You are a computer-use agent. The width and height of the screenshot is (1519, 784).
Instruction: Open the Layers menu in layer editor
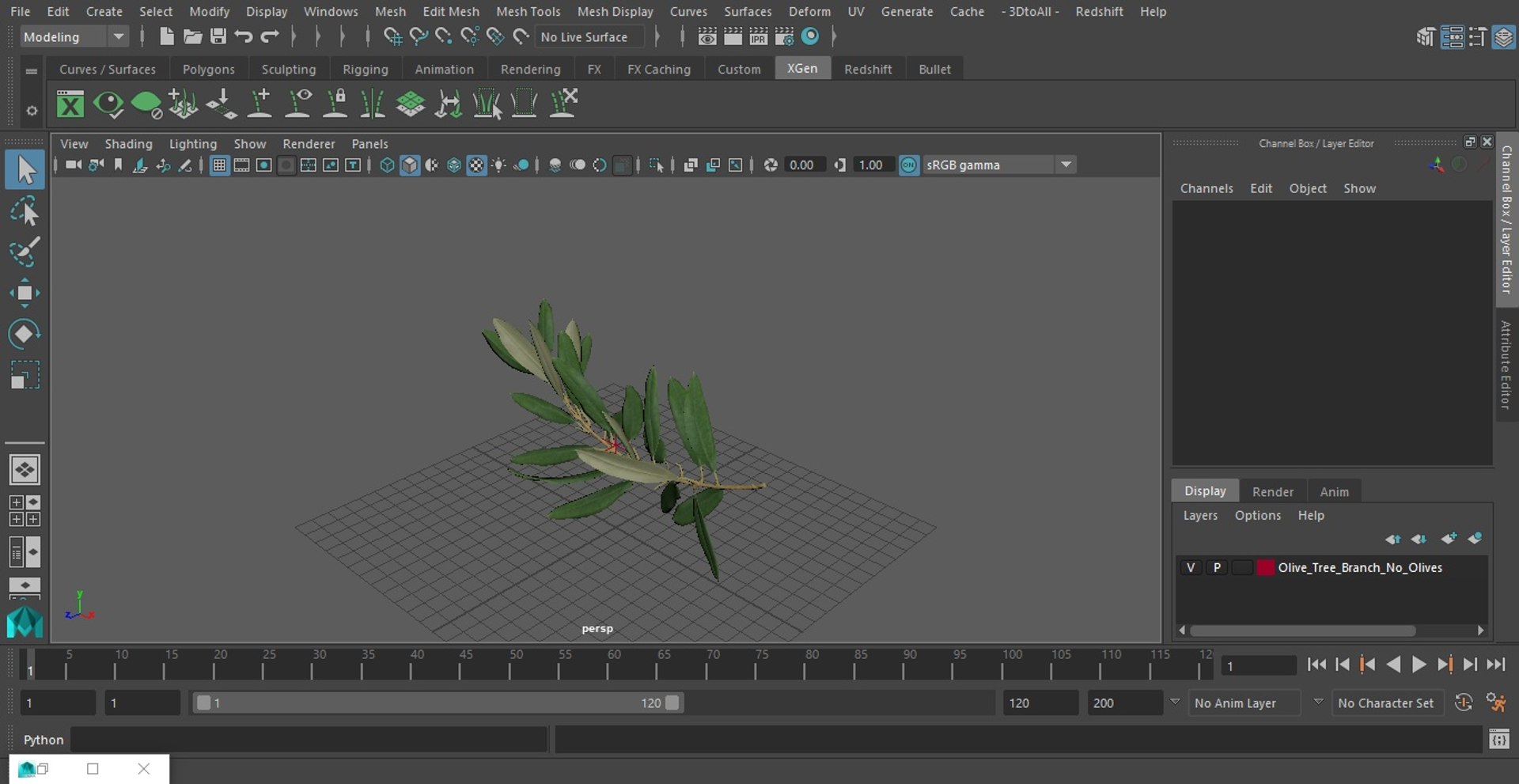pyautogui.click(x=1200, y=515)
